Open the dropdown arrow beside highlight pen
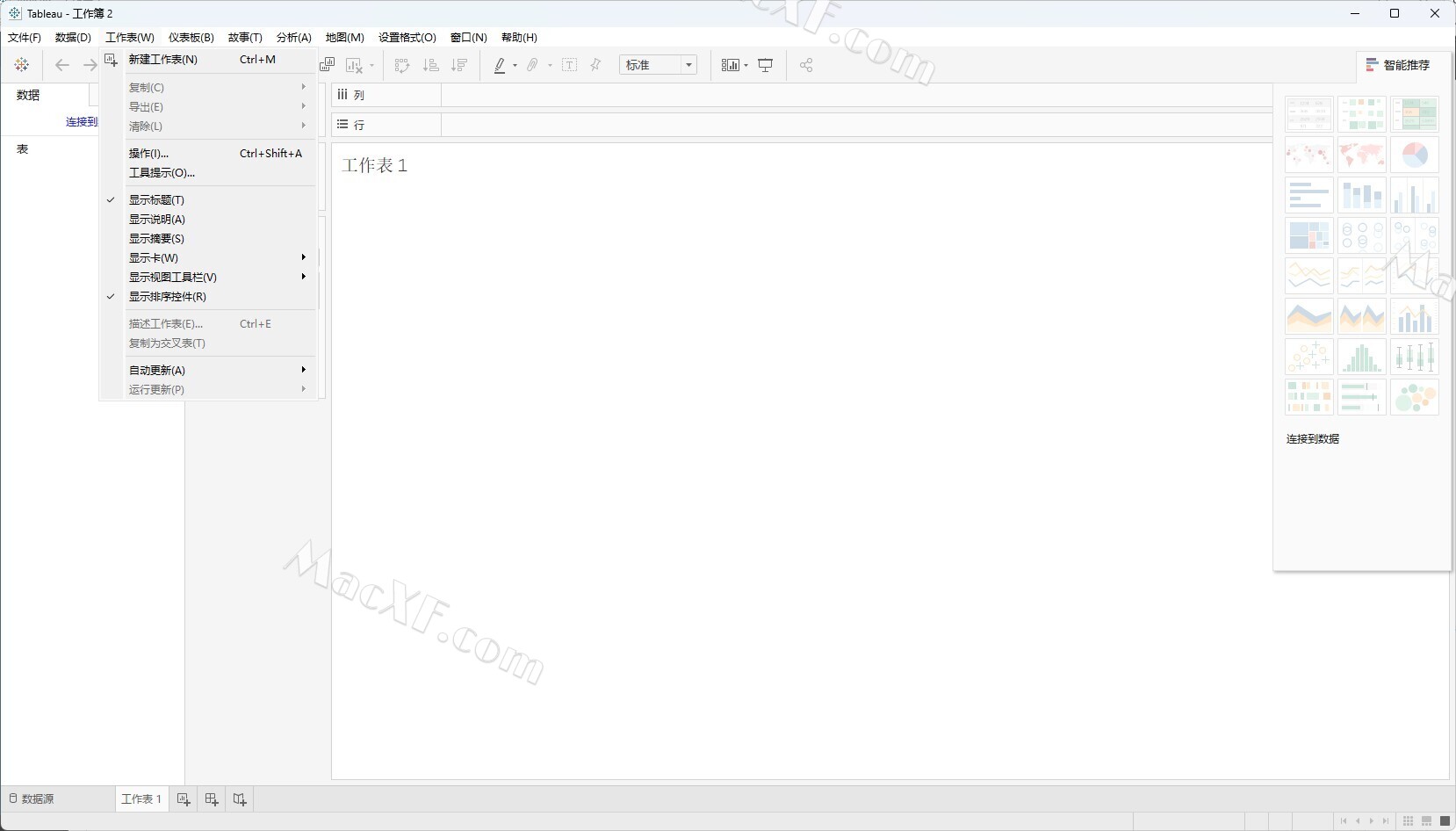The height and width of the screenshot is (831, 1456). (x=515, y=65)
